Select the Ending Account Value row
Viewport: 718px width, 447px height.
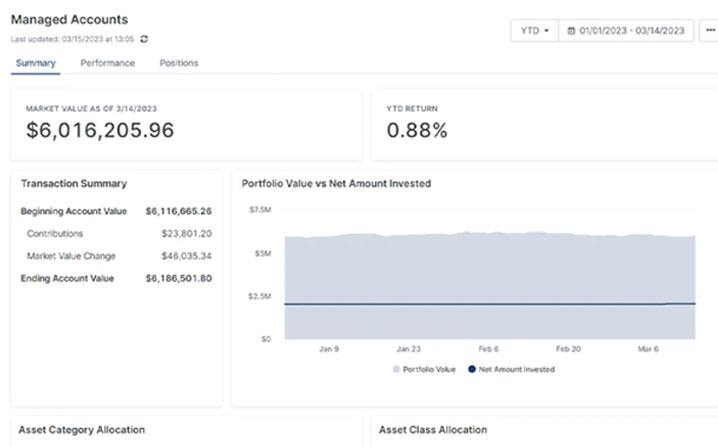point(116,278)
